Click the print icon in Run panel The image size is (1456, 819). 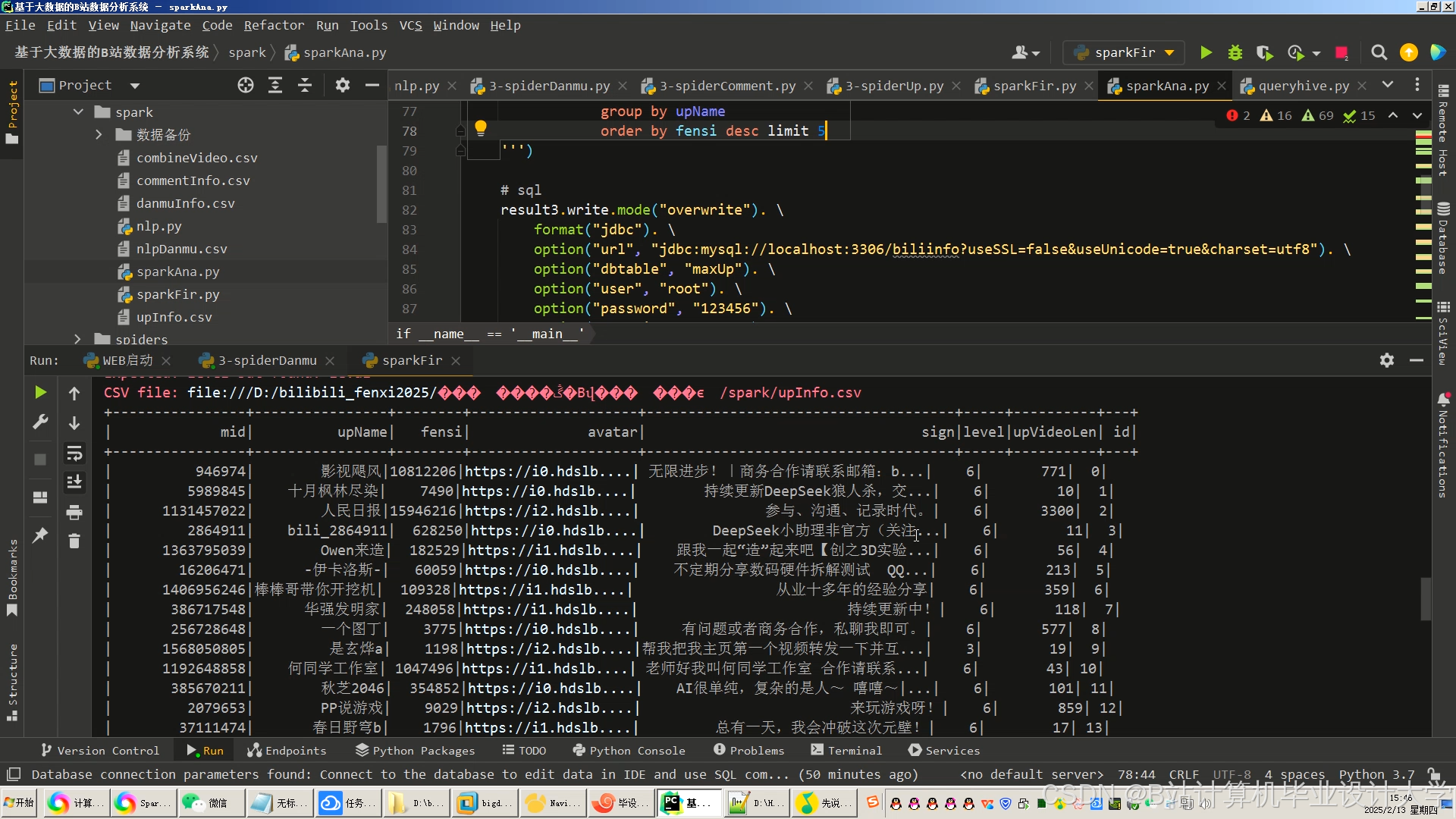(x=74, y=513)
